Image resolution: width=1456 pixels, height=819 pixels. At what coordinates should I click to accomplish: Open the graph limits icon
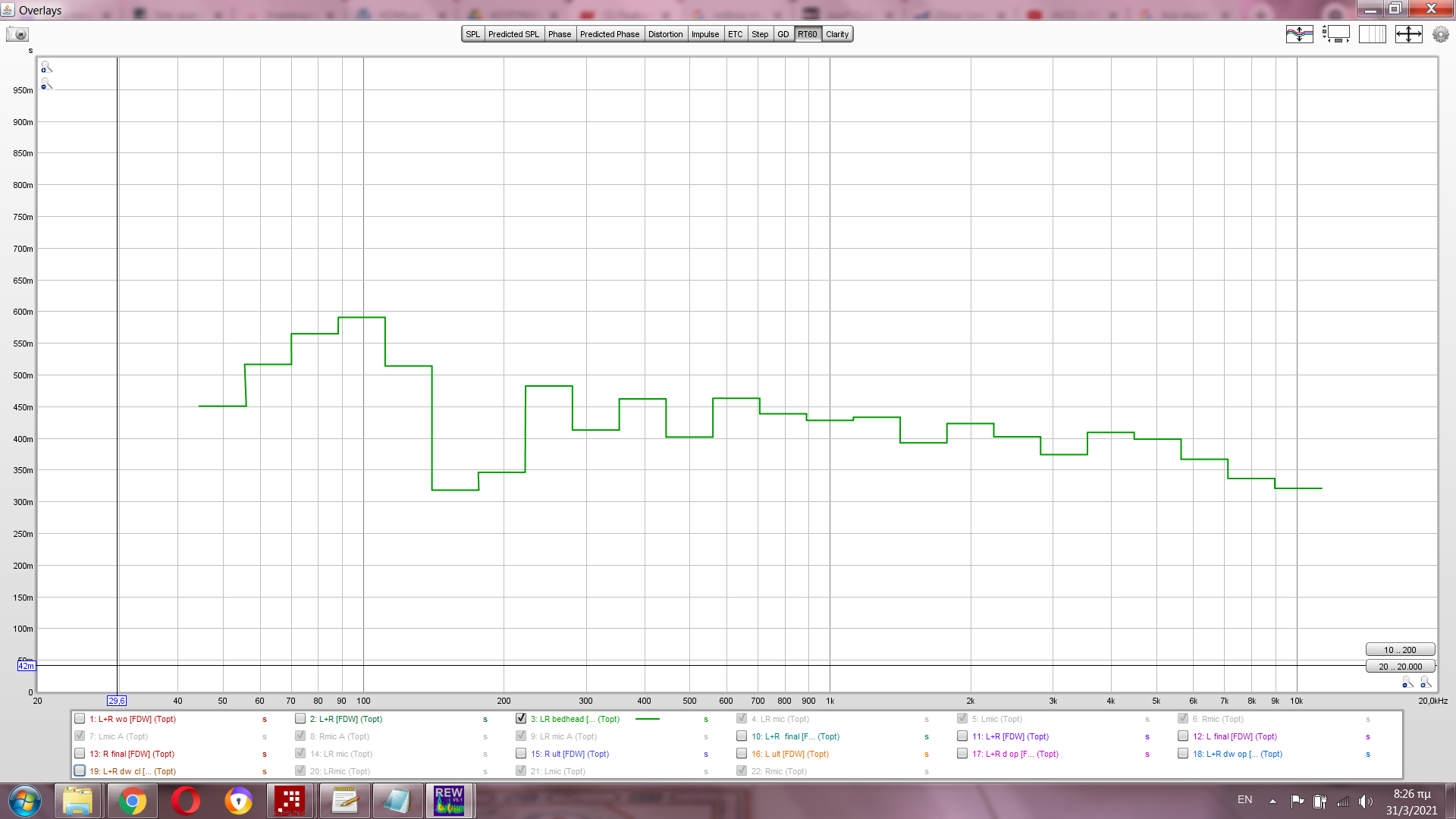[x=1408, y=34]
